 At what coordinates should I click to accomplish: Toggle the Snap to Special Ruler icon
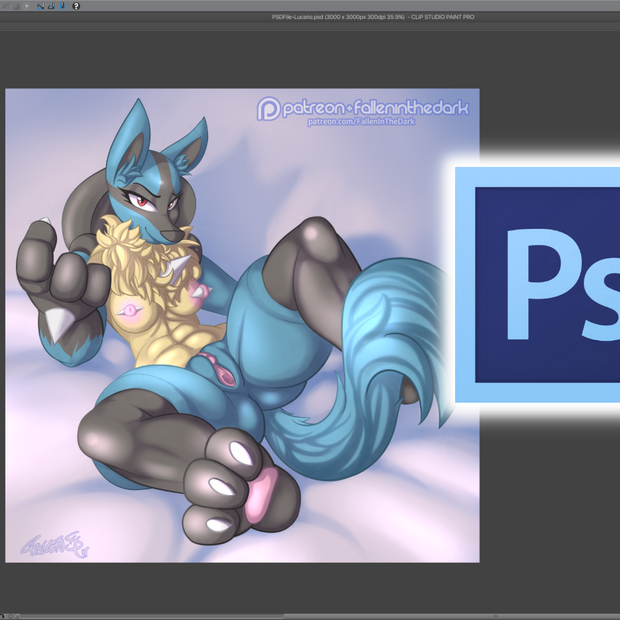click(x=51, y=6)
